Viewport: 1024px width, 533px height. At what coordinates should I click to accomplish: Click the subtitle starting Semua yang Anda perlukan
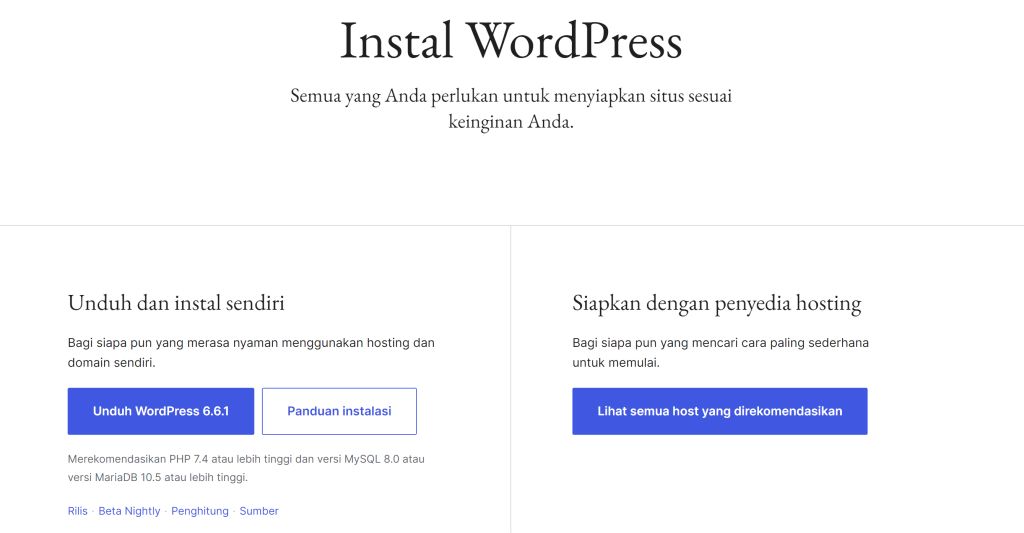(x=511, y=108)
